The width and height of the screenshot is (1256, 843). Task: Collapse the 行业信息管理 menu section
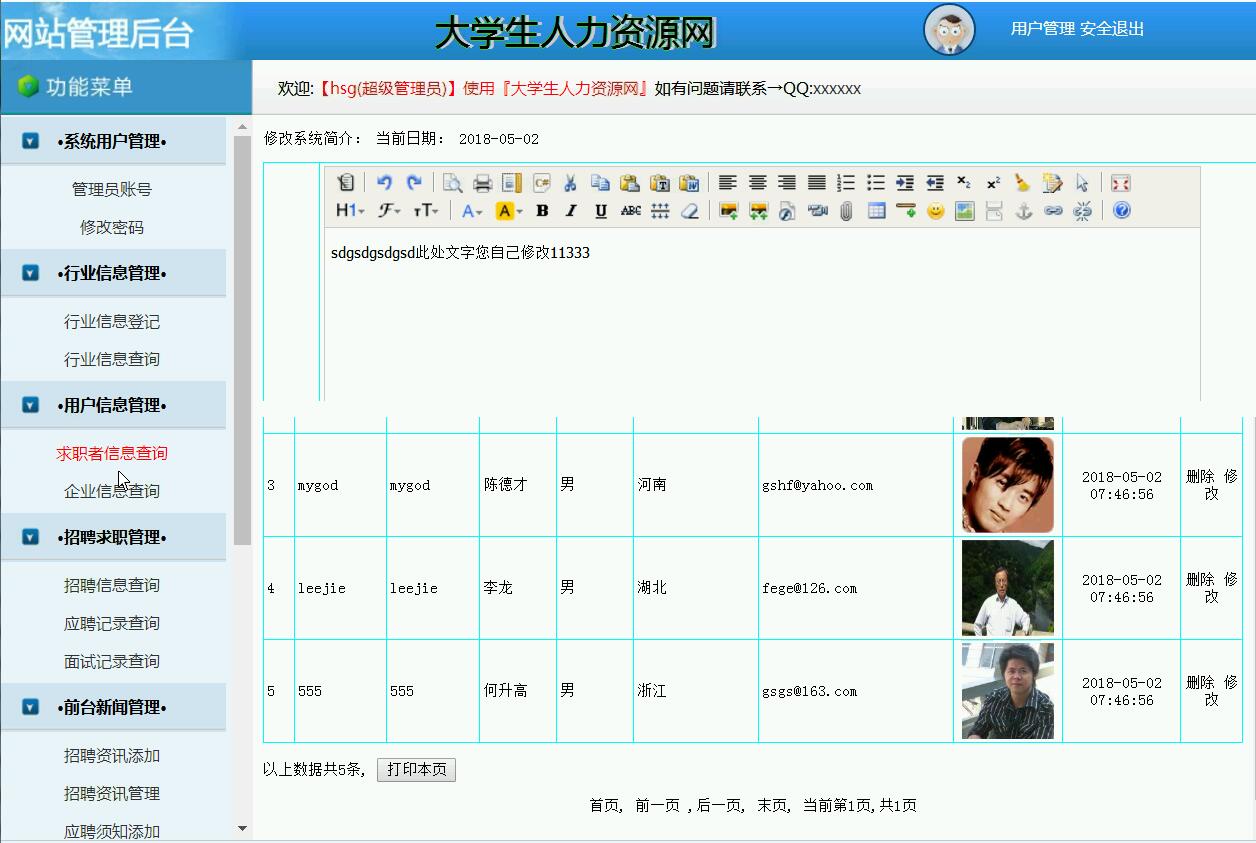pos(31,273)
